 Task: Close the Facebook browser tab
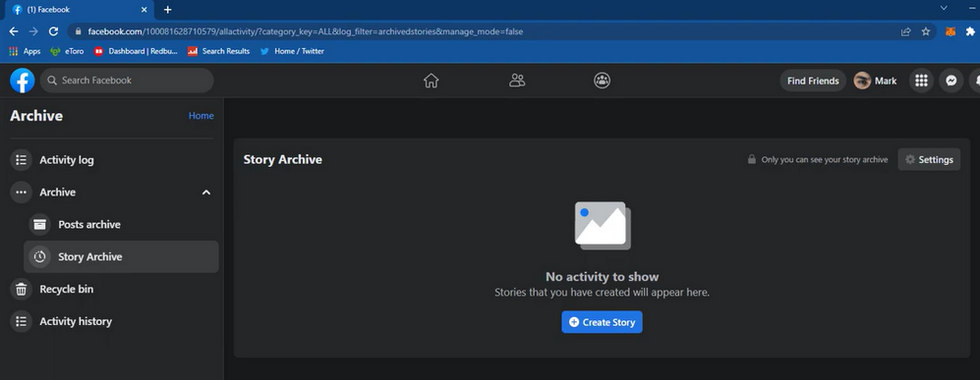[x=144, y=10]
